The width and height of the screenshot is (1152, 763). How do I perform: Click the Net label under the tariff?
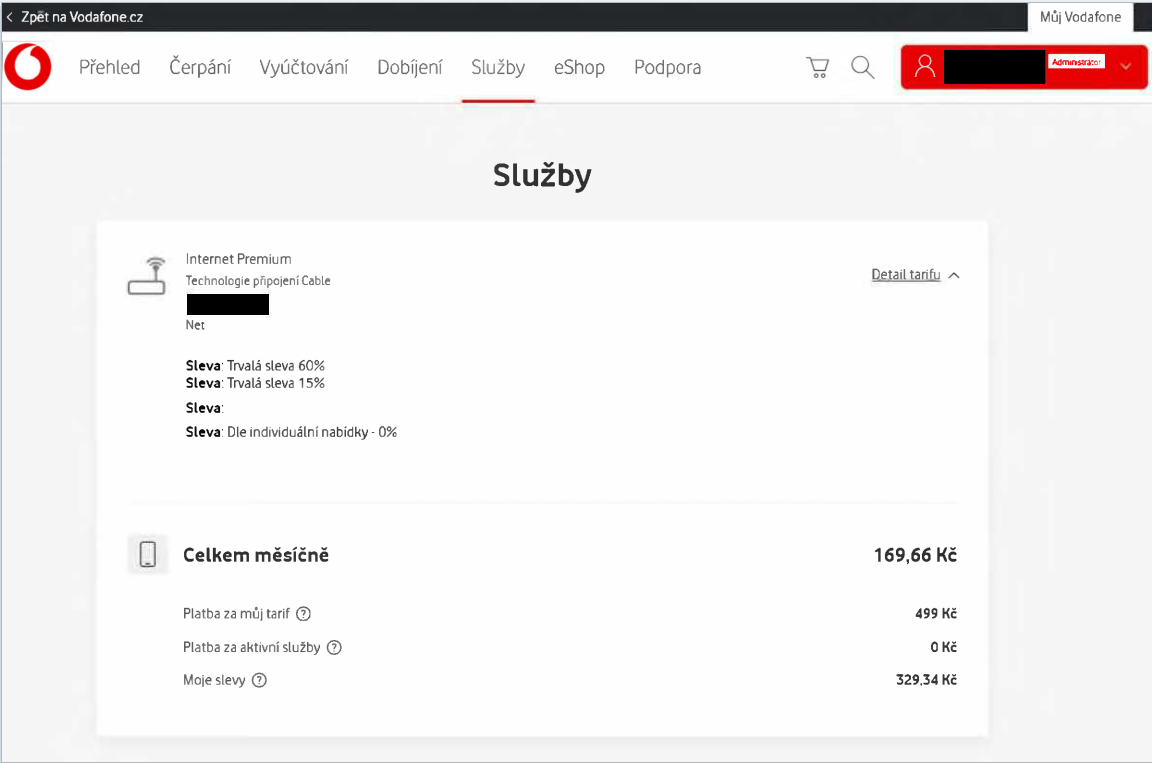click(x=195, y=325)
